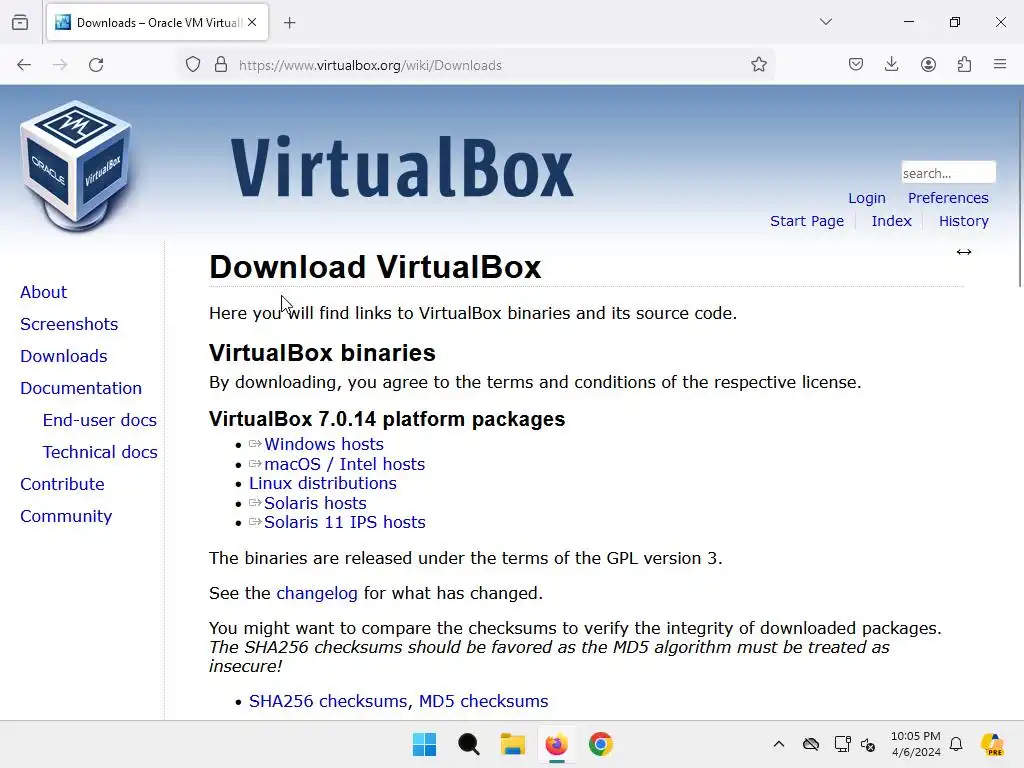1024x768 pixels.
Task: Open the tracking protection shield icon
Action: (193, 65)
